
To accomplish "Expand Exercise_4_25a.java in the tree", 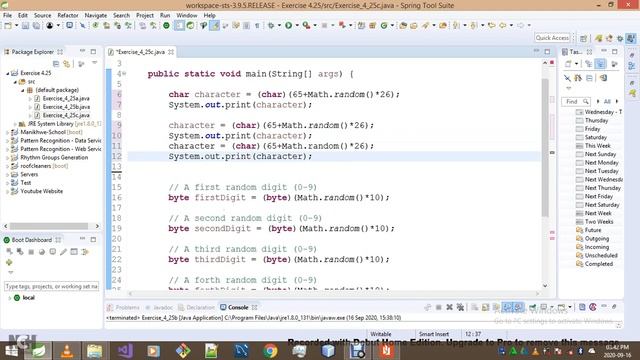I will [30, 98].
